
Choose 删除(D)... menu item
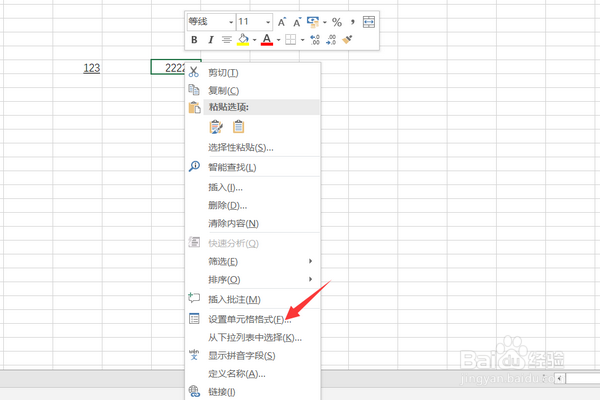pos(252,206)
